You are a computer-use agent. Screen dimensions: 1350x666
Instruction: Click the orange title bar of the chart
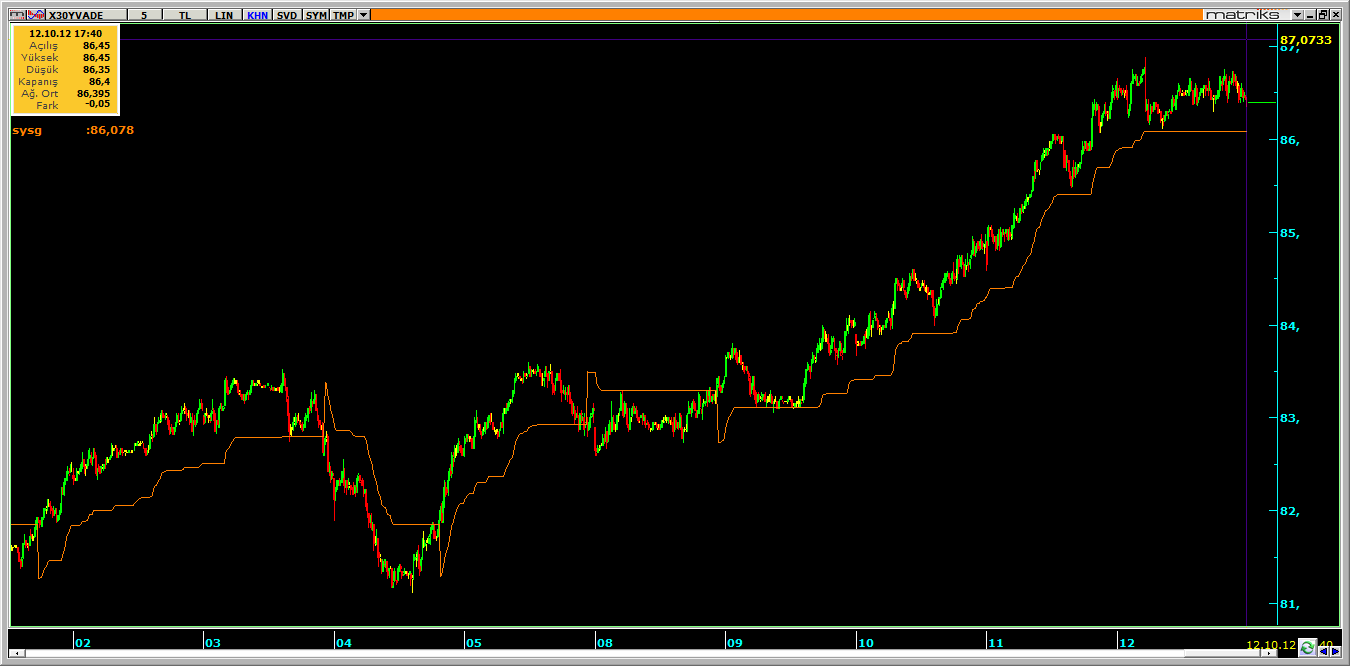tap(785, 15)
